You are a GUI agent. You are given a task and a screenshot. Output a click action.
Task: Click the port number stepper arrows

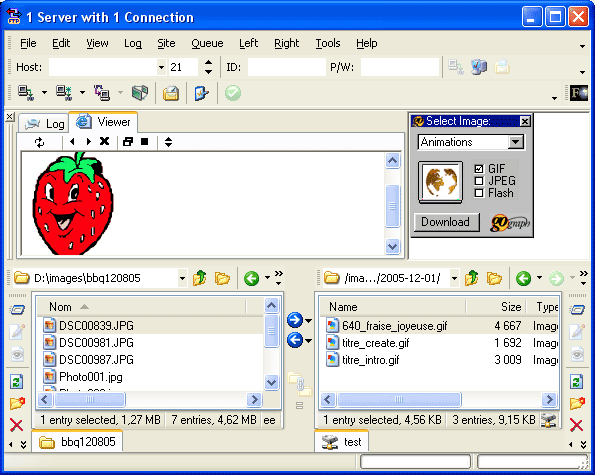click(x=208, y=67)
